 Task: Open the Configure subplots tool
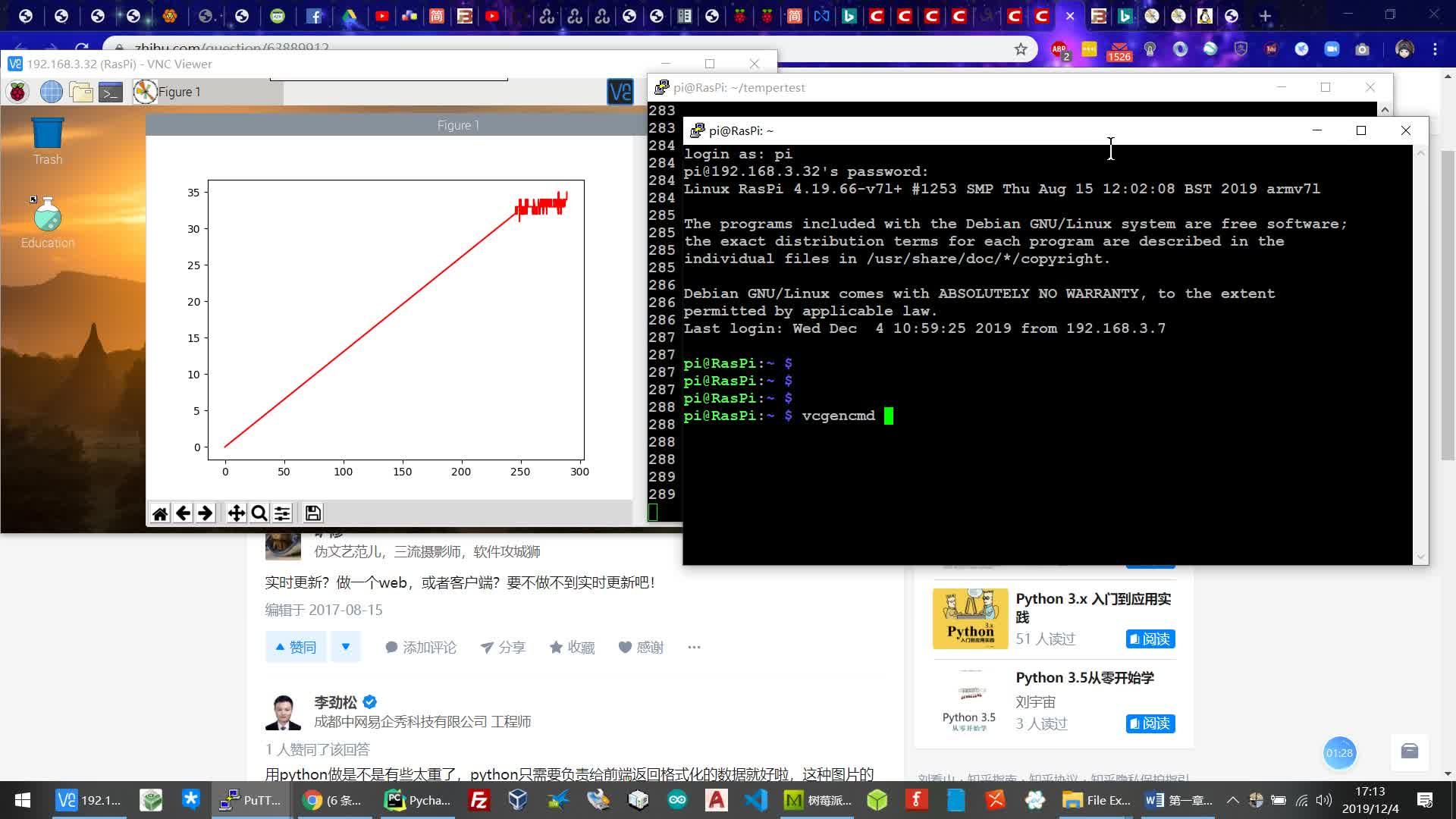click(x=282, y=514)
